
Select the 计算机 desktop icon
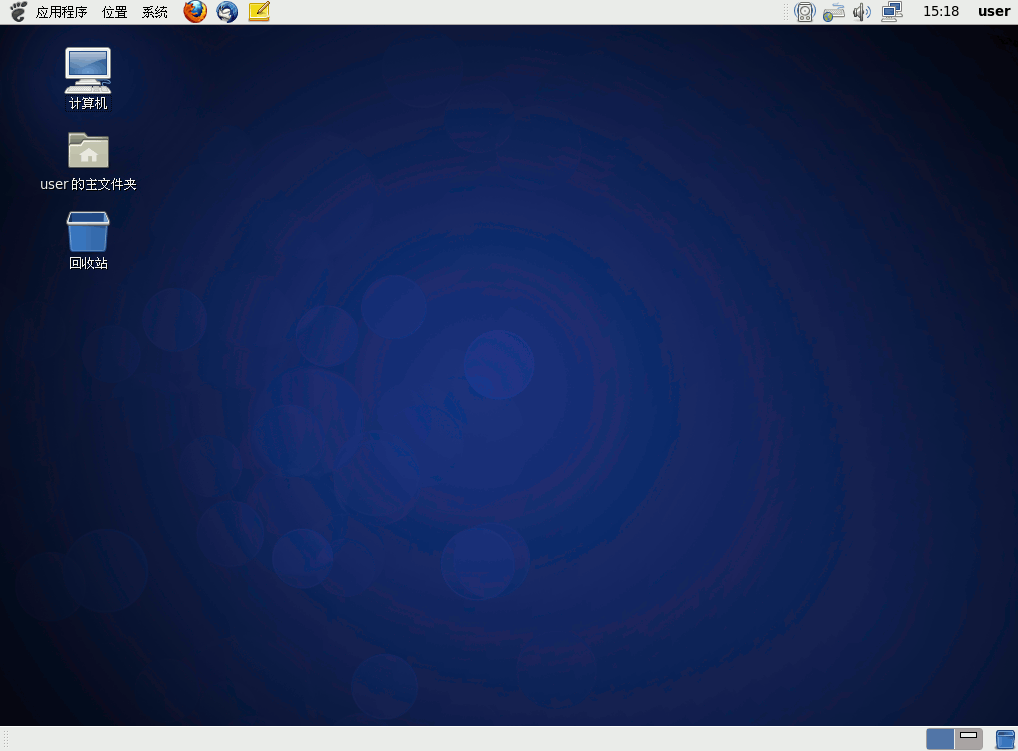pos(88,79)
